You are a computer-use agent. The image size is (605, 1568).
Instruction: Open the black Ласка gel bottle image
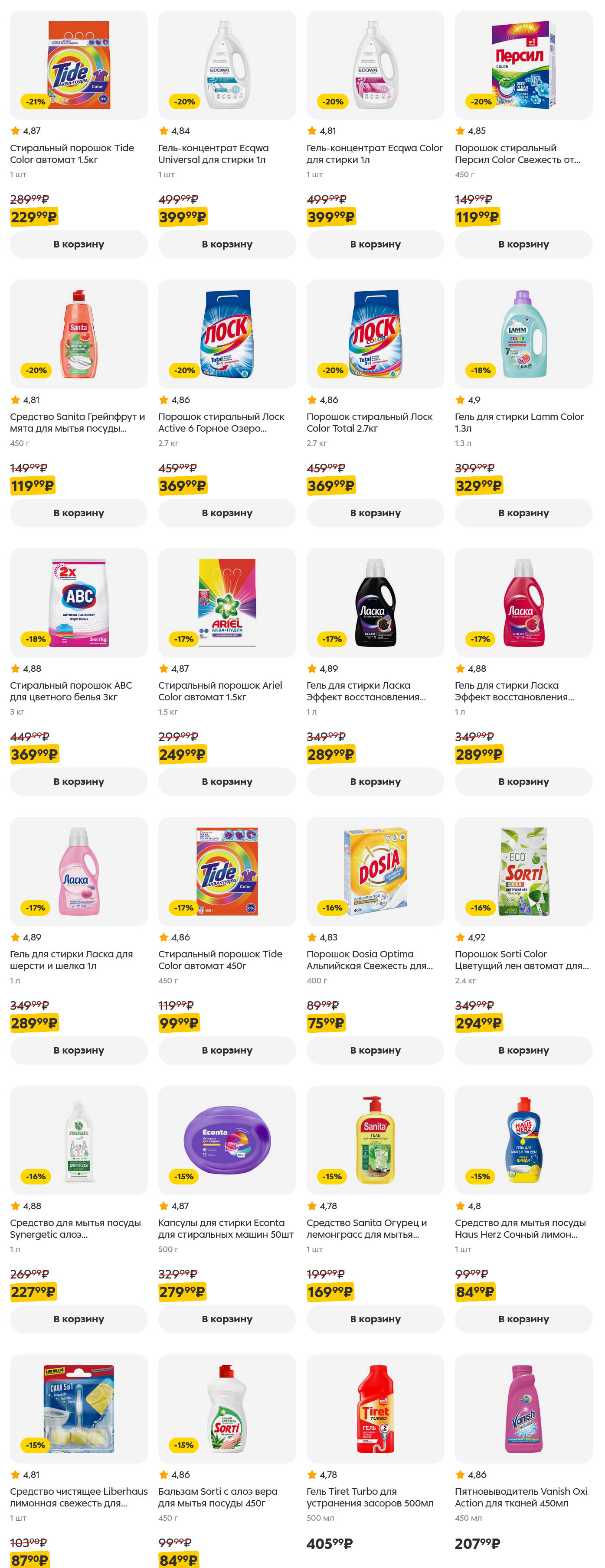375,602
